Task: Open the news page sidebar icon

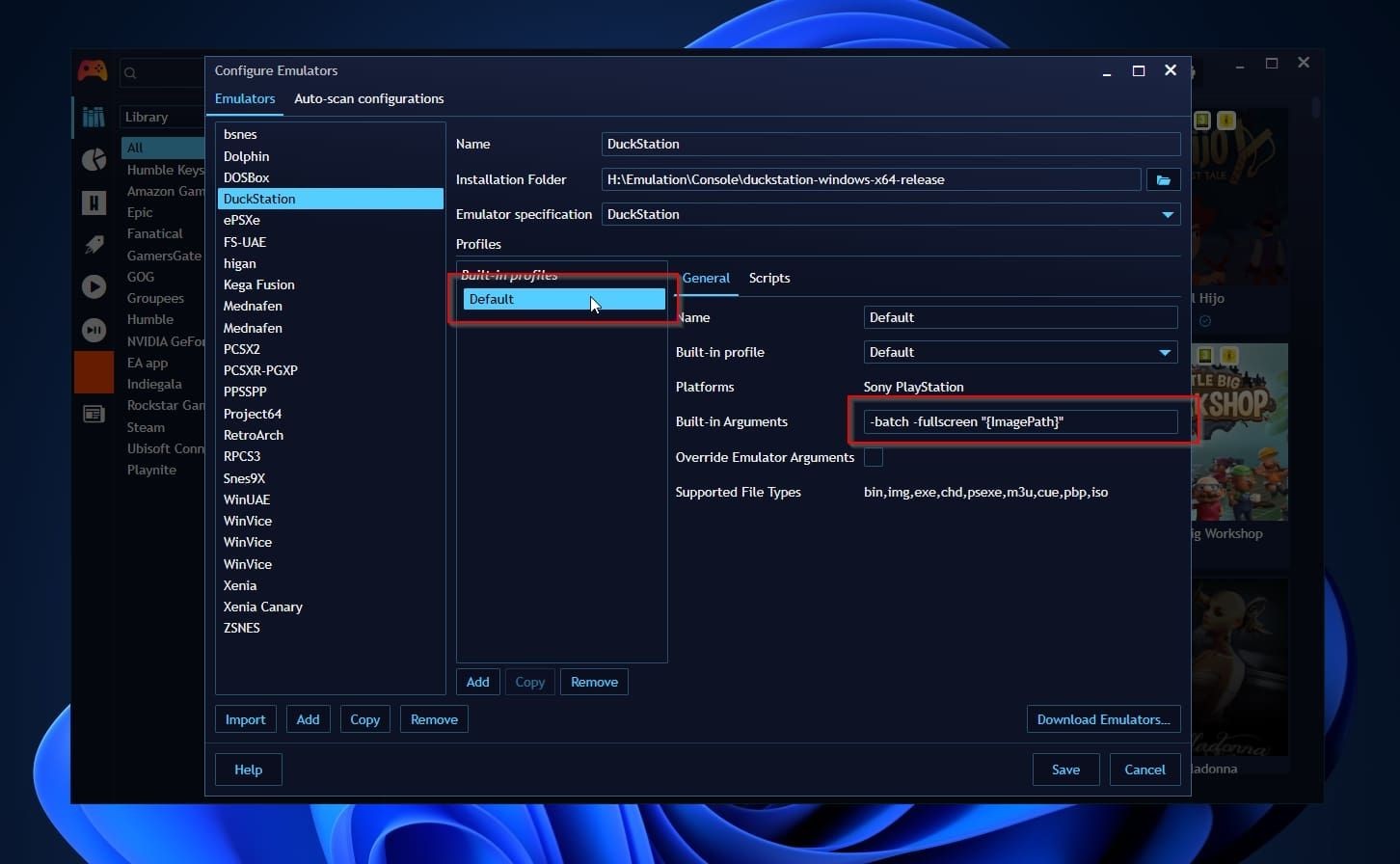Action: tap(94, 415)
